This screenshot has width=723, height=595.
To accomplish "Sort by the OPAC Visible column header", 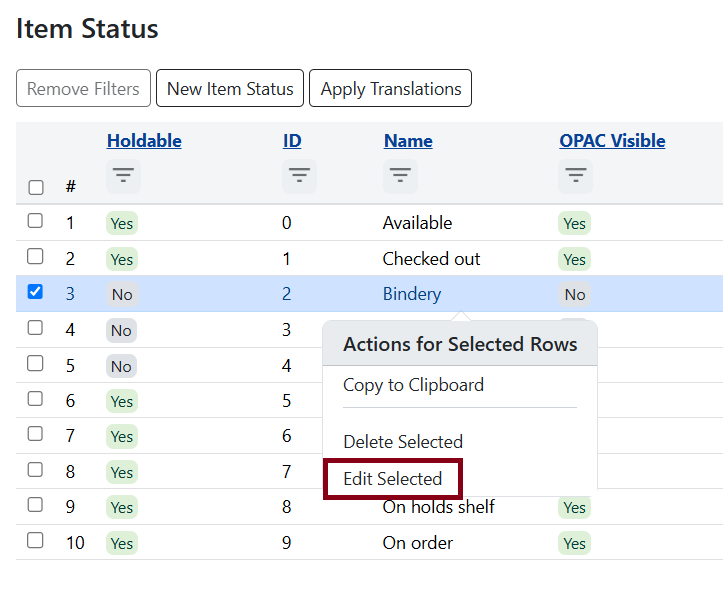I will [612, 141].
